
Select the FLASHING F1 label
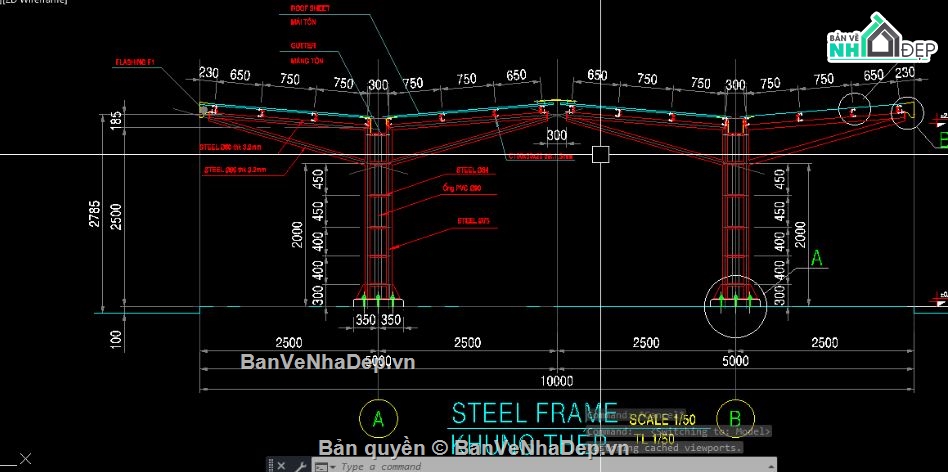pos(134,63)
